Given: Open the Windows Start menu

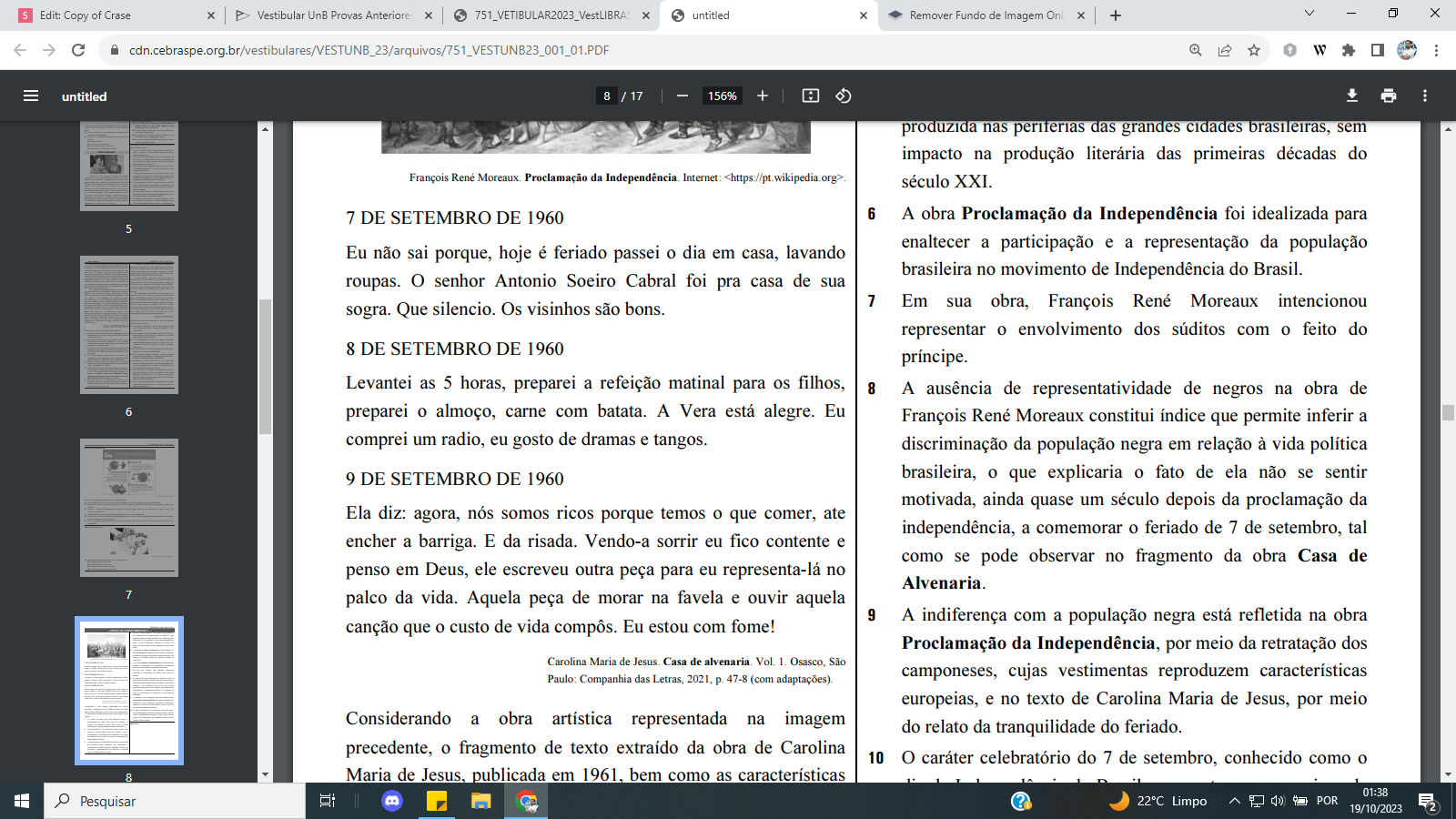Looking at the screenshot, I should pos(22,801).
